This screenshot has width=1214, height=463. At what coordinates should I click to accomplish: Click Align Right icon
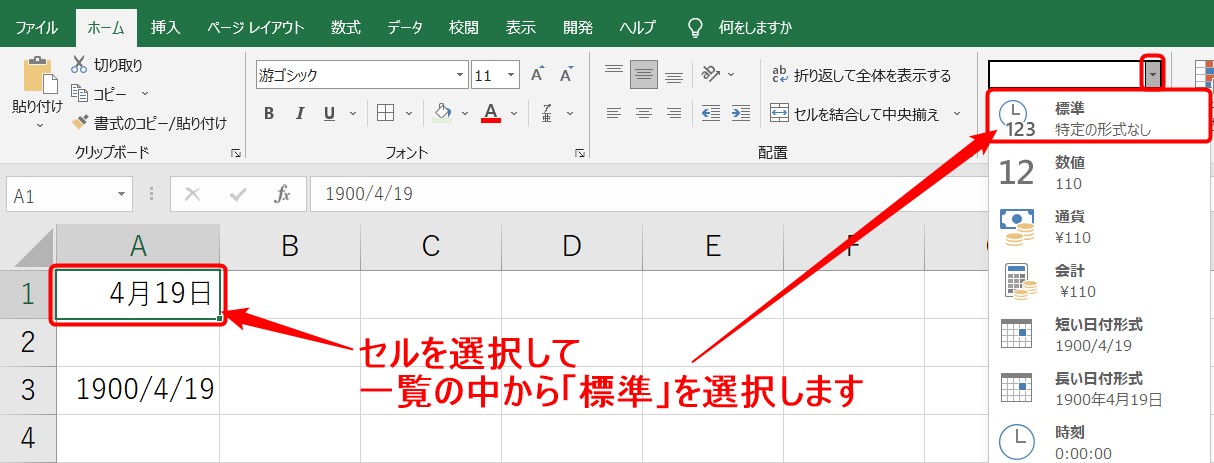tap(674, 113)
